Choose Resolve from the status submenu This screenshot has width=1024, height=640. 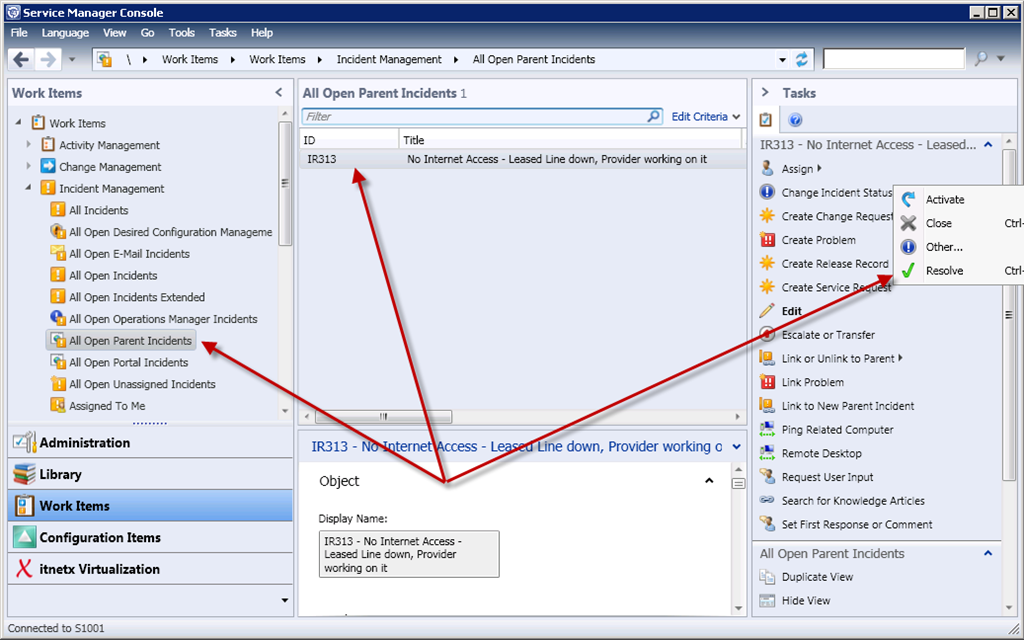pos(944,271)
